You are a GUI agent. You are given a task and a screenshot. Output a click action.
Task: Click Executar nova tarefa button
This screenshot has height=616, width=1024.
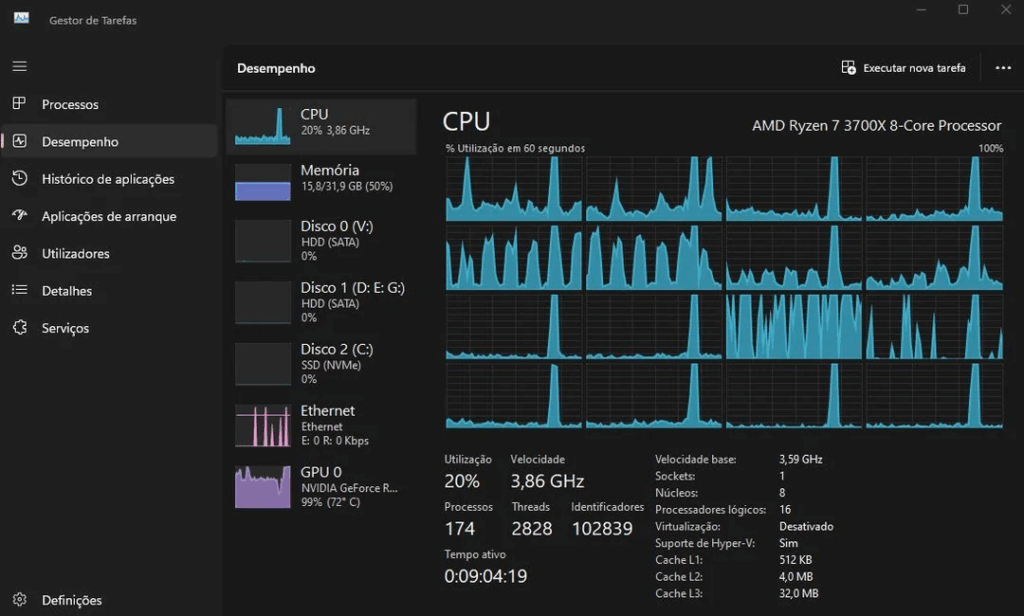tap(904, 67)
